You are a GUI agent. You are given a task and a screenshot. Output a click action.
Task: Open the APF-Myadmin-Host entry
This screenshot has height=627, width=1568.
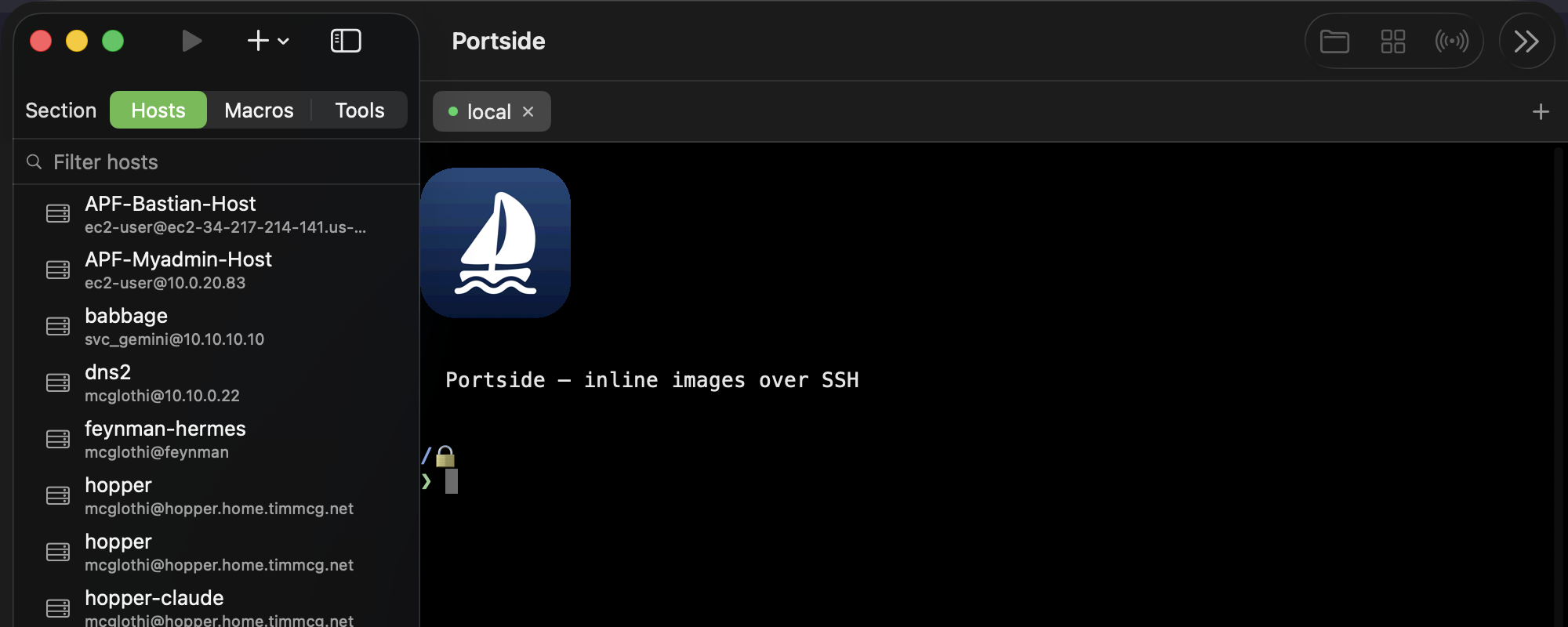(x=216, y=270)
